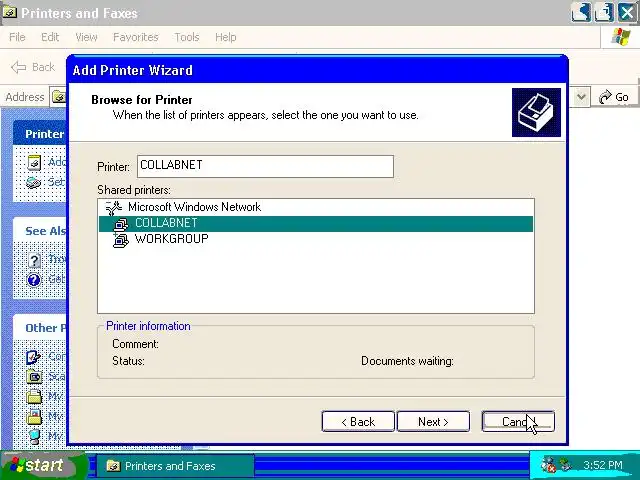Click the blue Get help icon in sidebar
The width and height of the screenshot is (640, 480).
coord(34,280)
